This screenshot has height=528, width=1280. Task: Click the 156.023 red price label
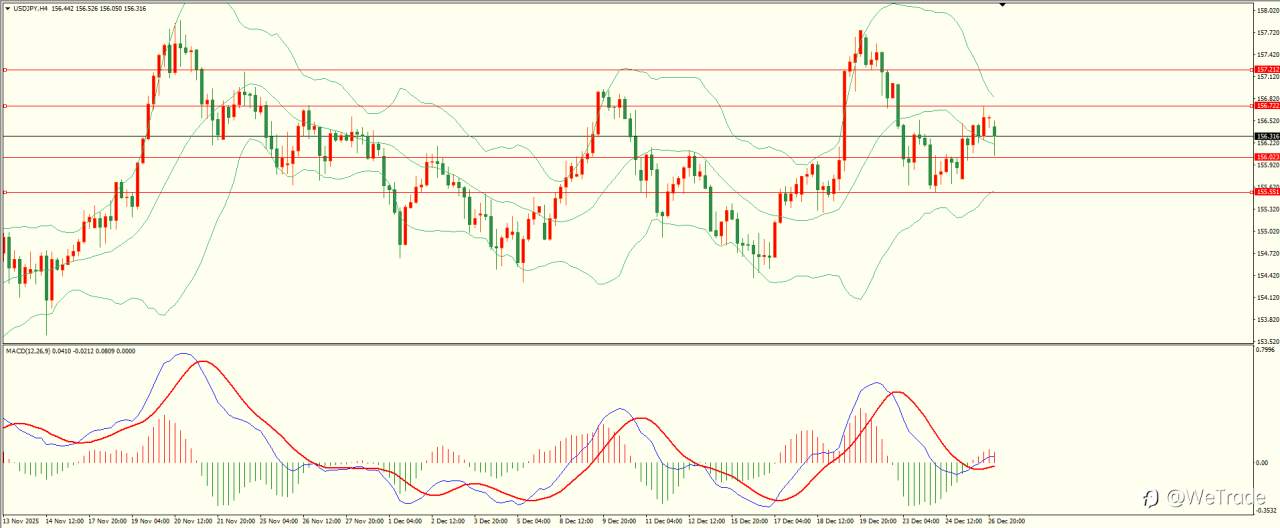click(x=1267, y=157)
